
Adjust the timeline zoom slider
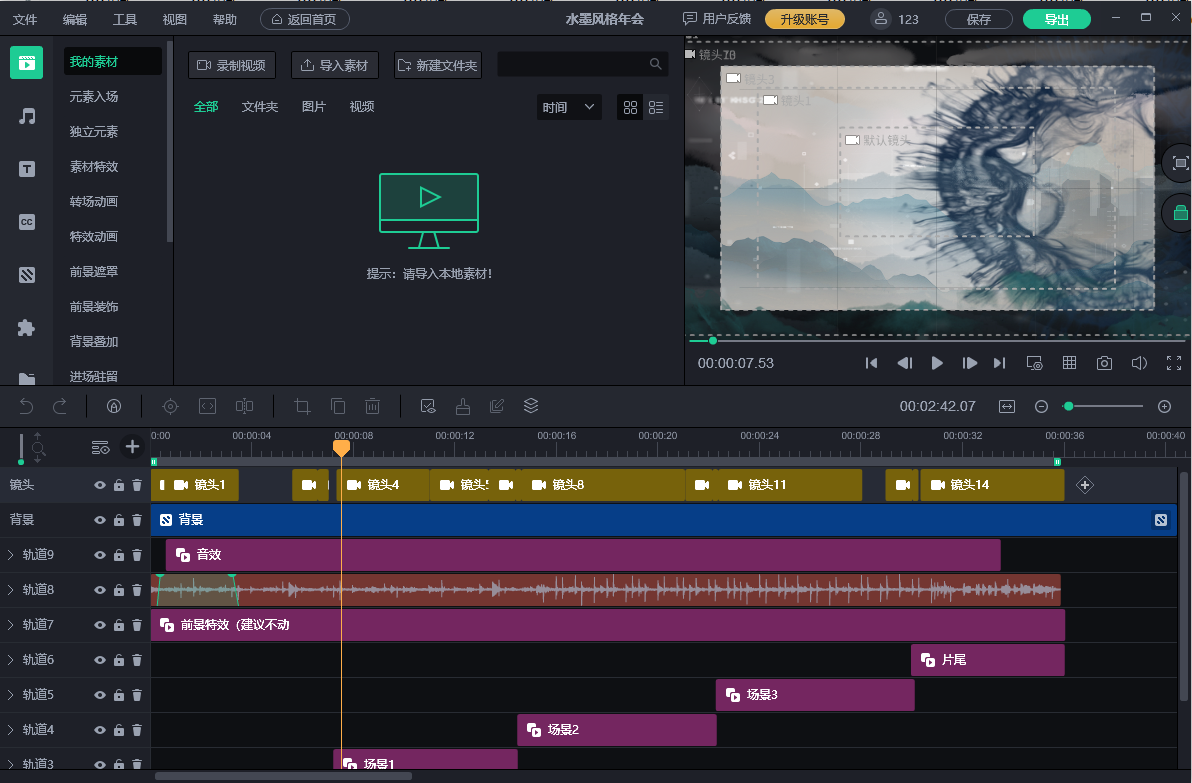click(1069, 407)
